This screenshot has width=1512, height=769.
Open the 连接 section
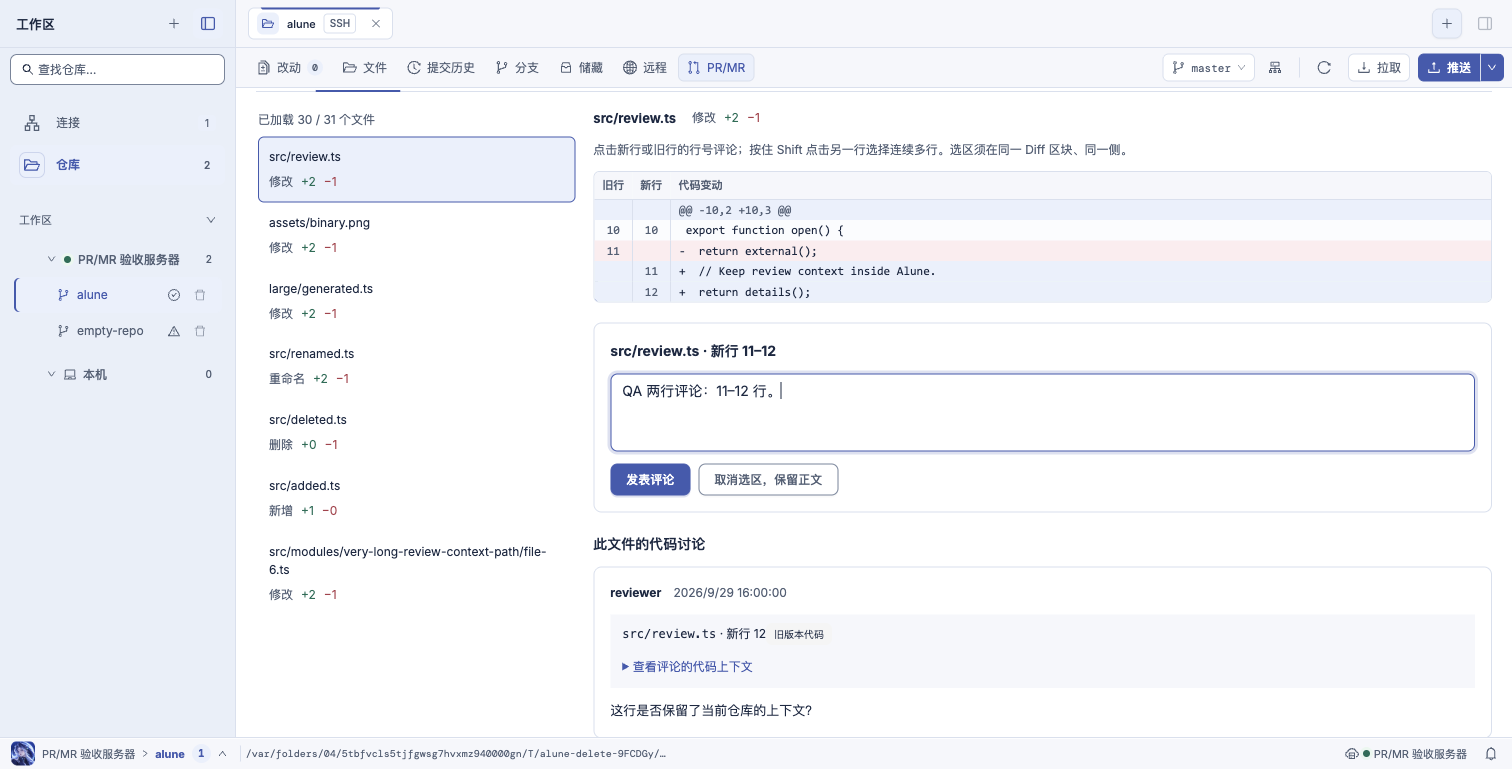tap(118, 123)
